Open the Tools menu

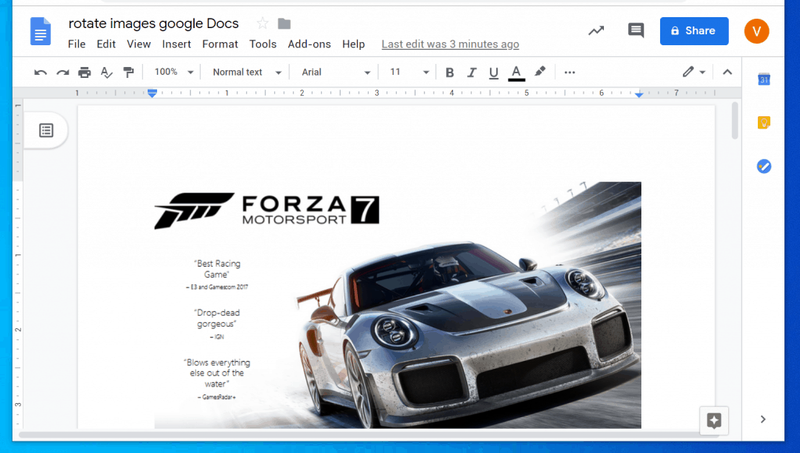[263, 44]
